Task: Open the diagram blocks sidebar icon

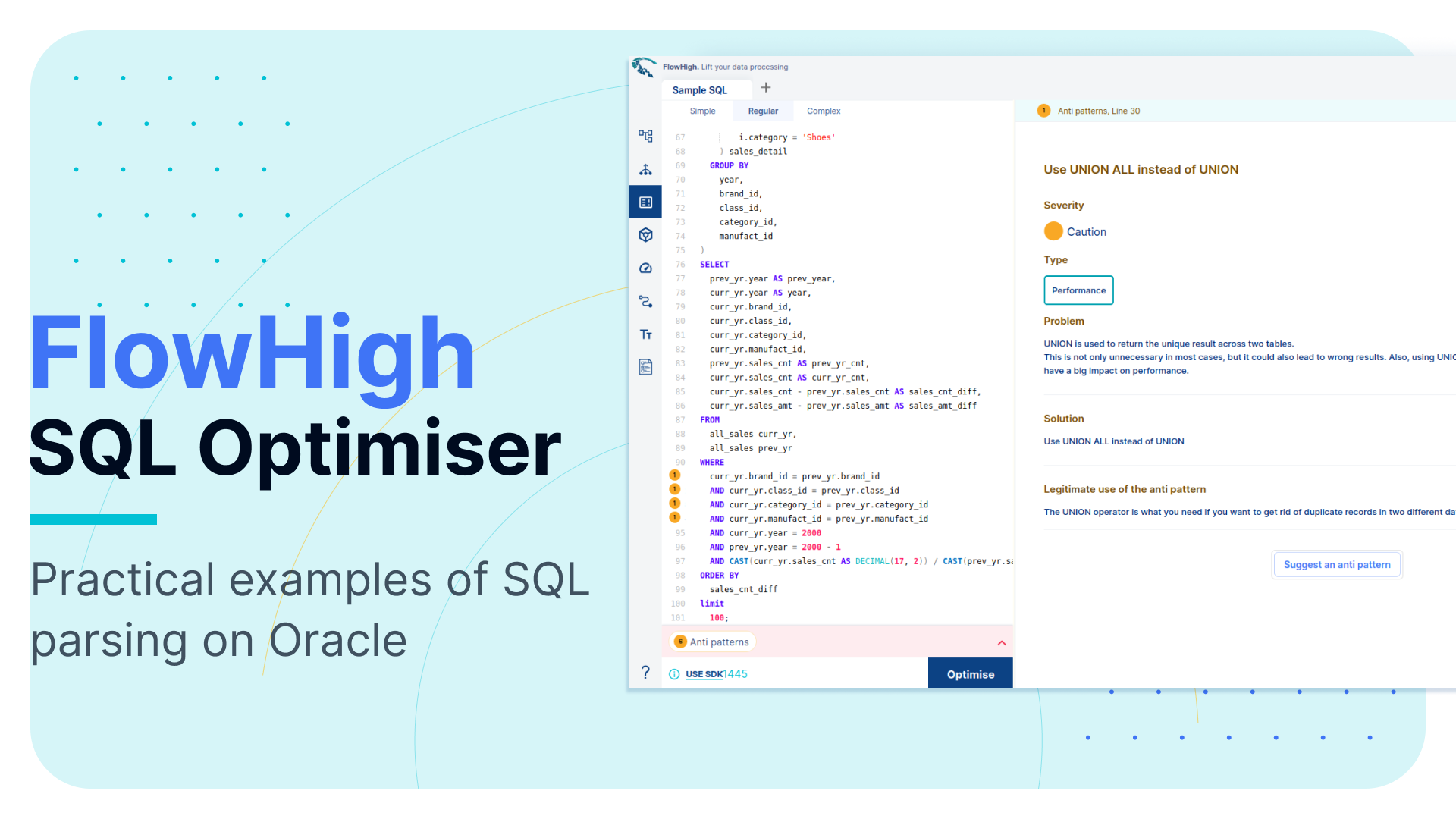Action: pyautogui.click(x=645, y=136)
